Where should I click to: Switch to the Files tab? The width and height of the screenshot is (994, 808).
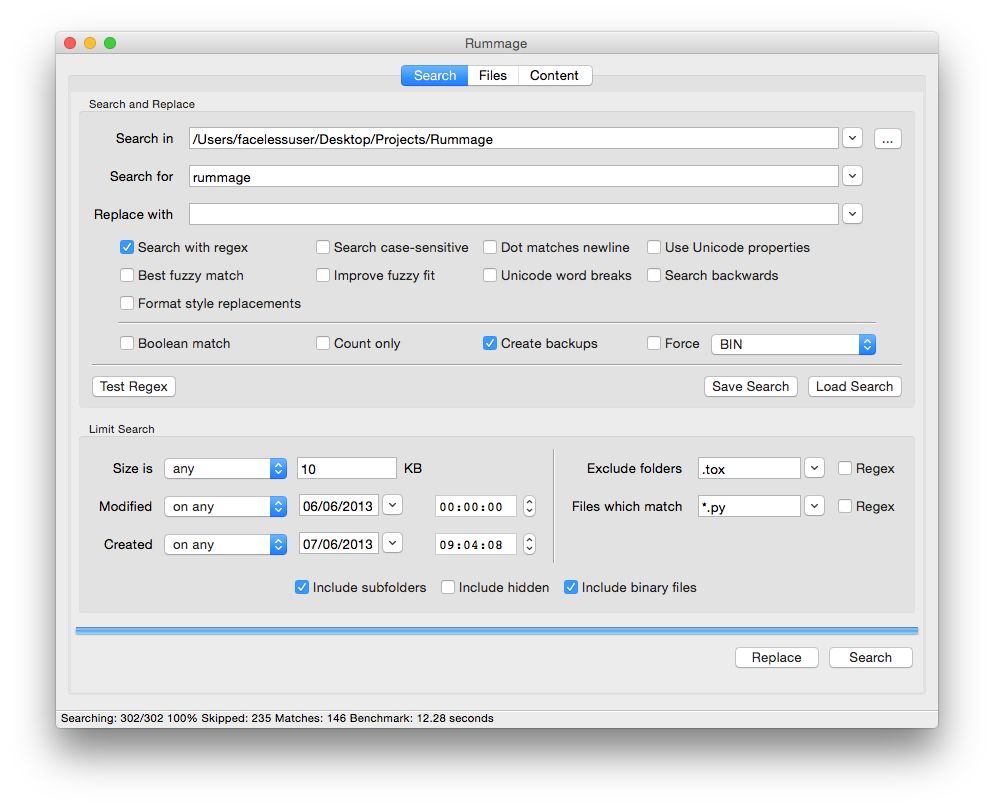coord(492,75)
